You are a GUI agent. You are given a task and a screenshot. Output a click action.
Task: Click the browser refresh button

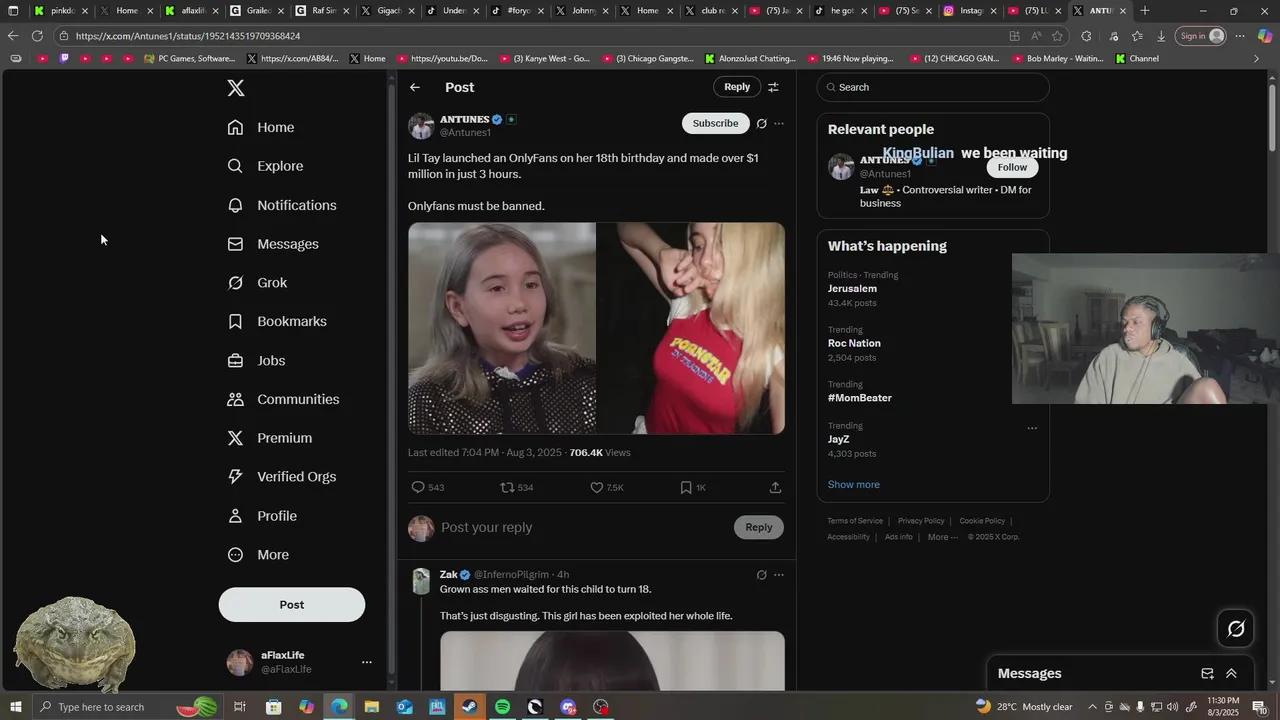pyautogui.click(x=37, y=36)
